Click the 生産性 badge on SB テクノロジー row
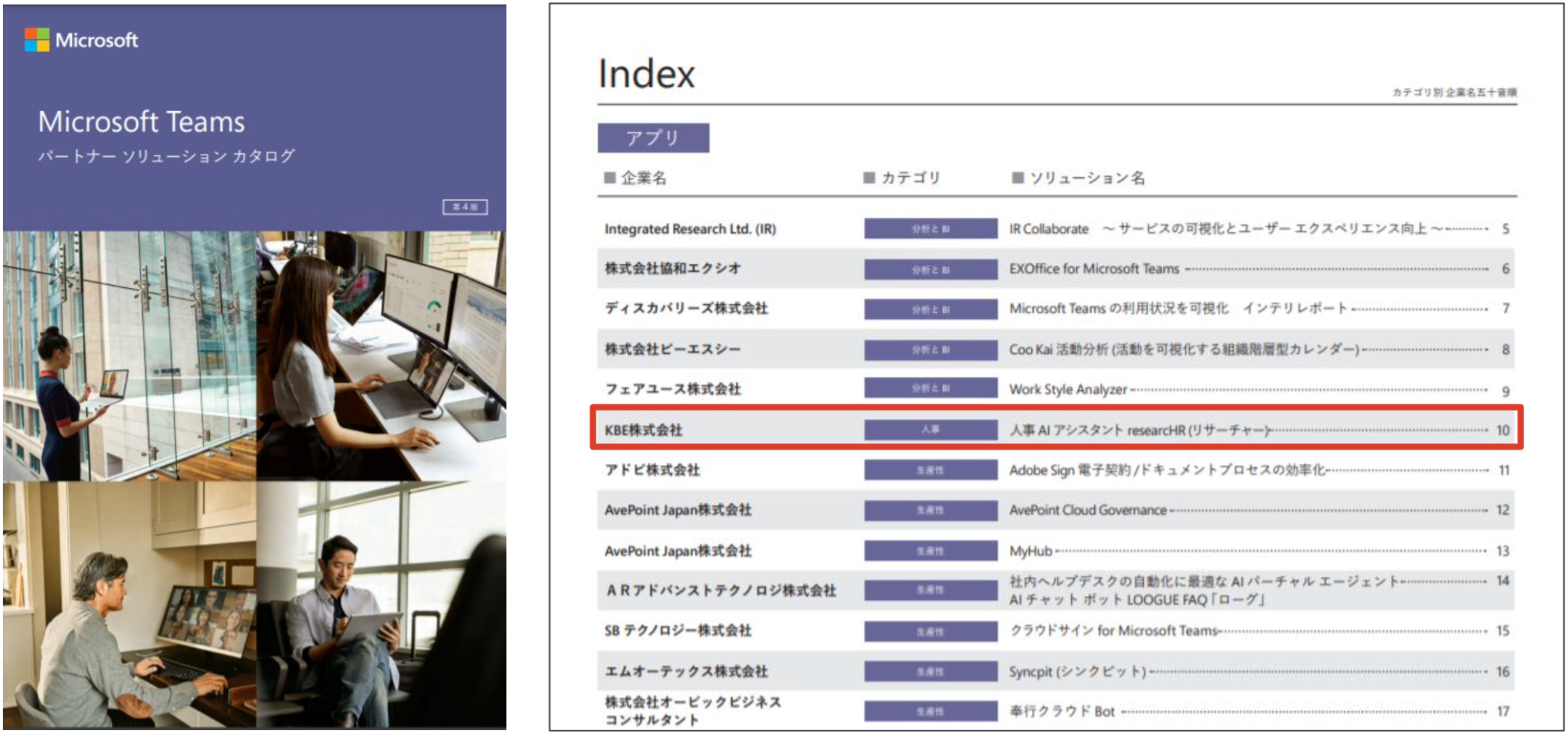The width and height of the screenshot is (1568, 733). pyautogui.click(x=931, y=631)
